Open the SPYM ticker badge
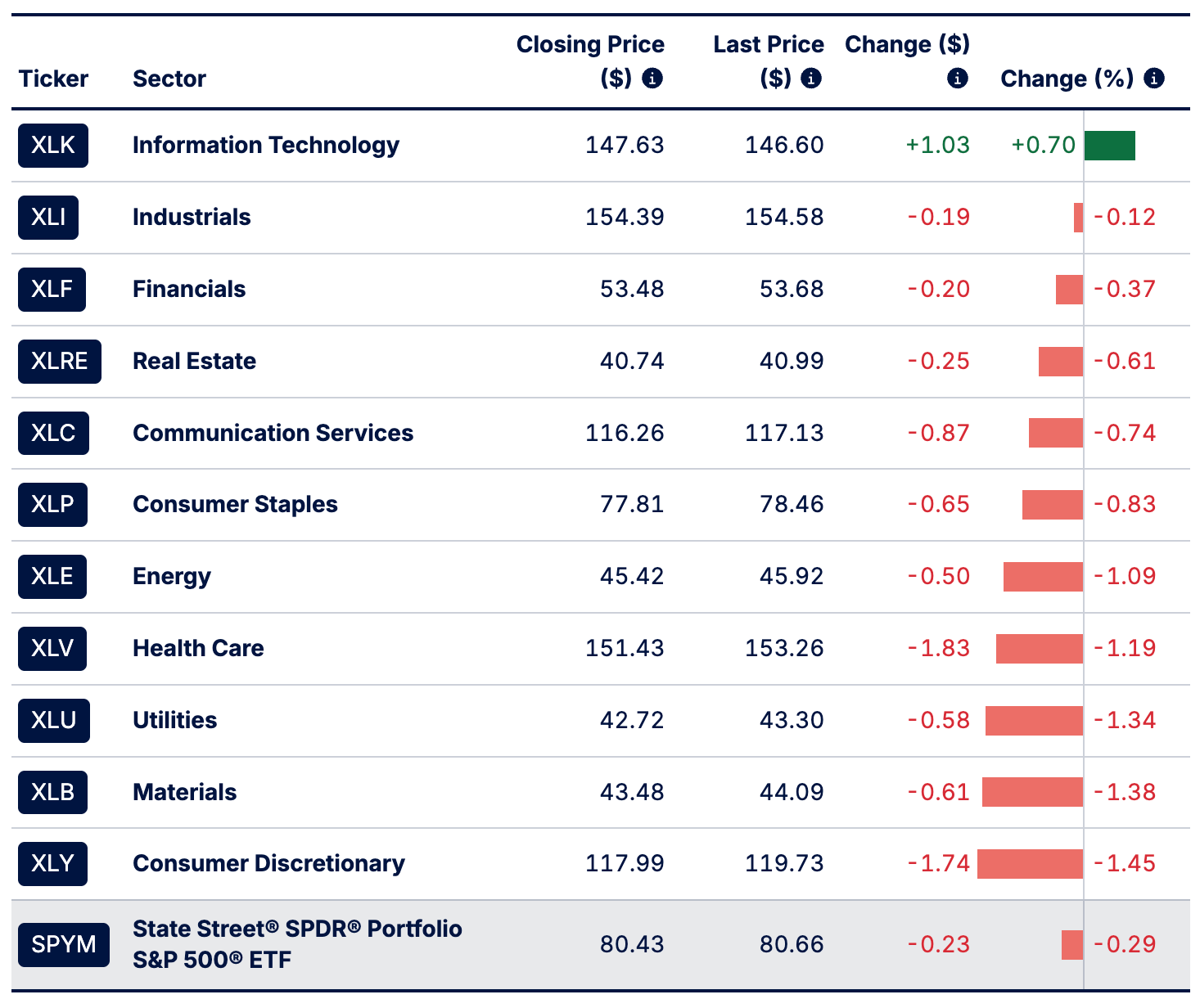1200x1008 pixels. point(64,945)
